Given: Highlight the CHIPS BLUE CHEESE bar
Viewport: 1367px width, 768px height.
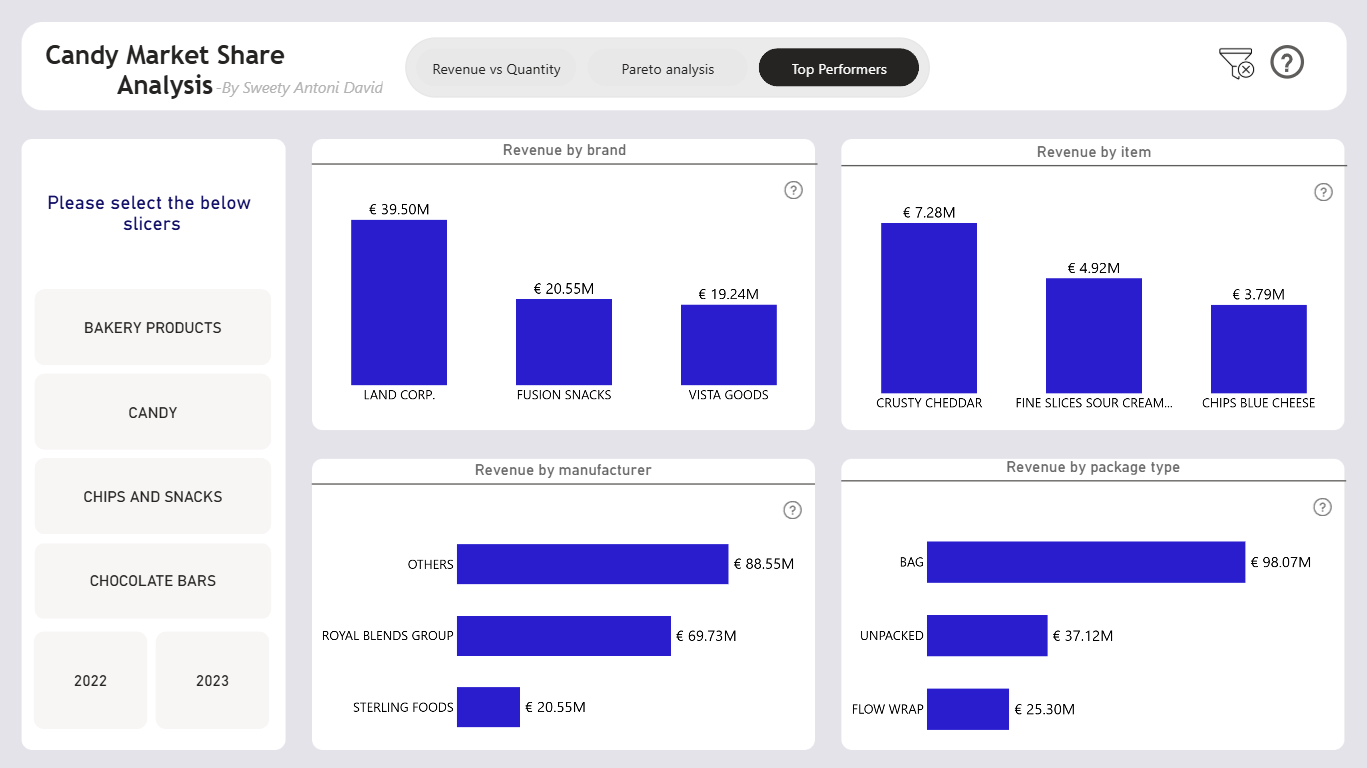Looking at the screenshot, I should 1259,349.
